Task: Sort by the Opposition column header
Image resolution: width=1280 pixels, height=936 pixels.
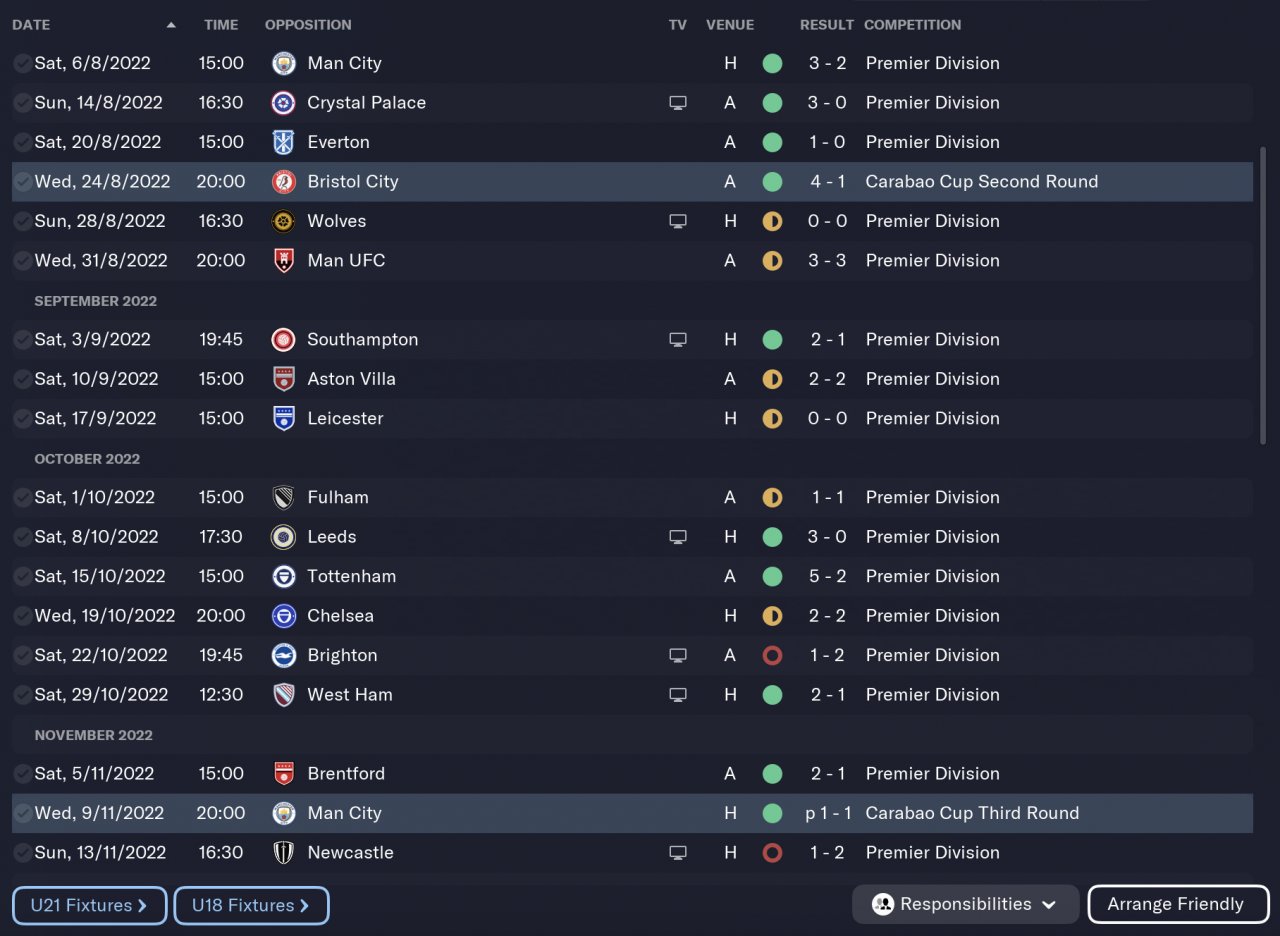Action: tap(308, 25)
